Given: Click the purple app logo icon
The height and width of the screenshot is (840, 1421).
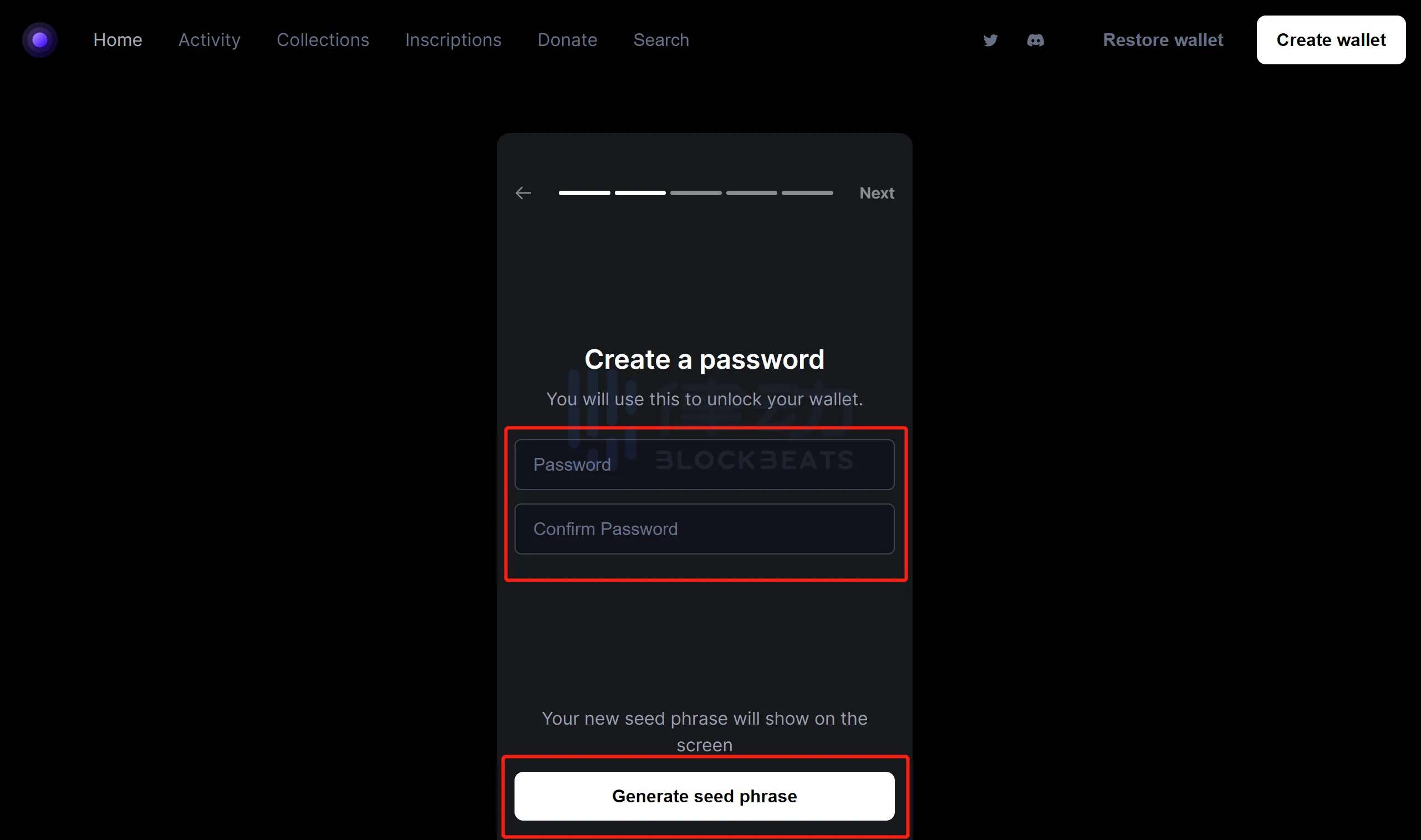Looking at the screenshot, I should point(39,40).
